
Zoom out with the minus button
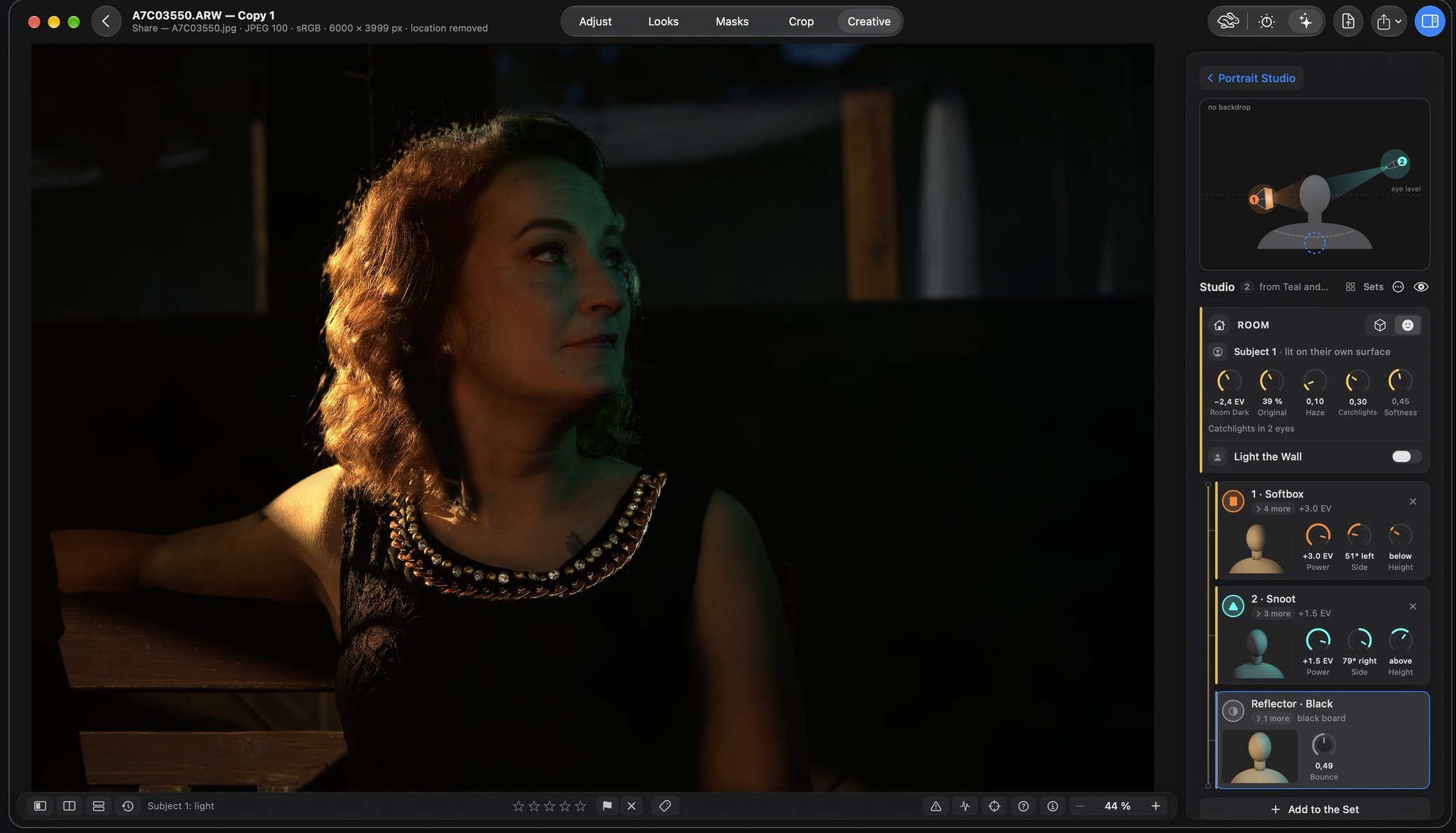click(1080, 806)
